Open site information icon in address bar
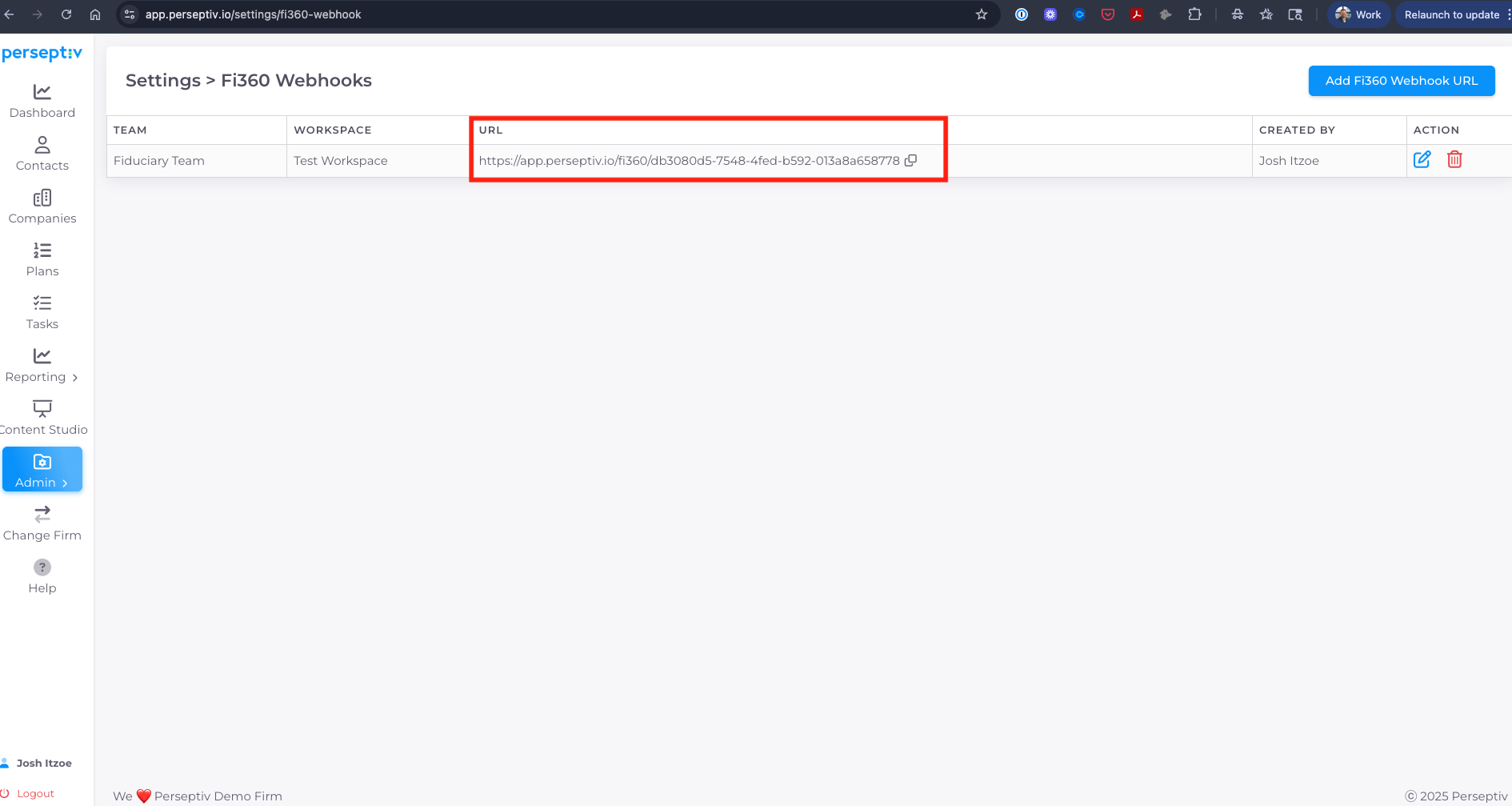 pos(130,14)
